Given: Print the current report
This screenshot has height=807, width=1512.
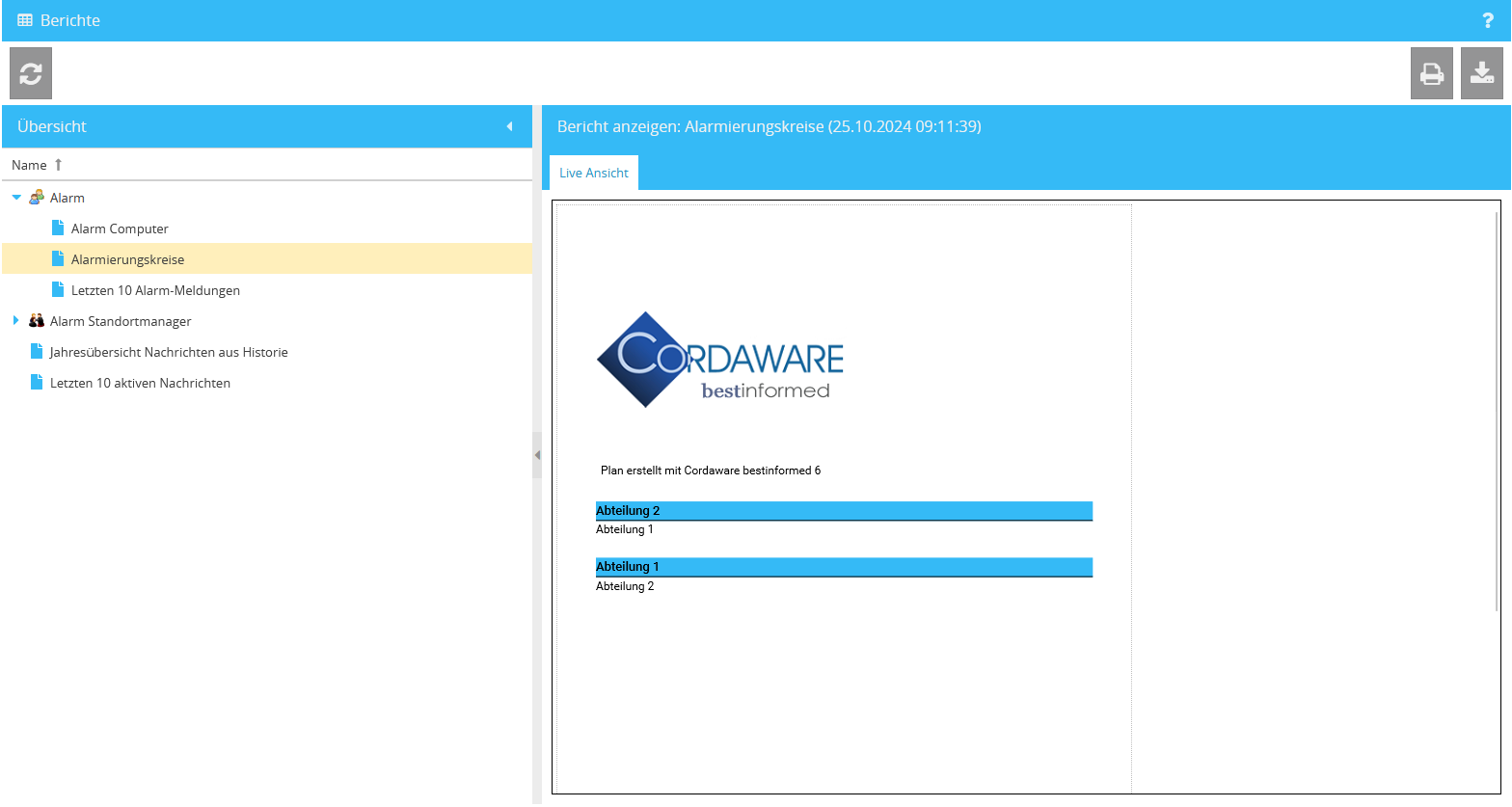Looking at the screenshot, I should point(1432,73).
